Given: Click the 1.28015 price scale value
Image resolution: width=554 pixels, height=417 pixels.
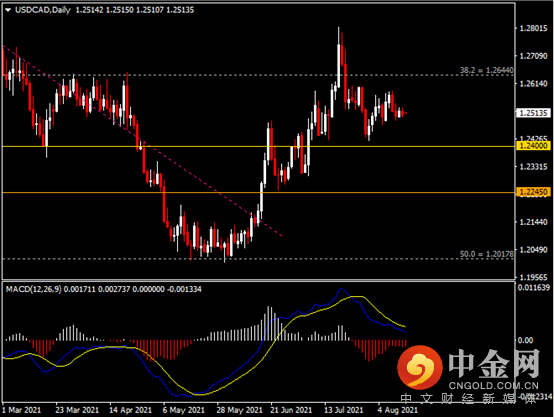Looking at the screenshot, I should coord(534,28).
